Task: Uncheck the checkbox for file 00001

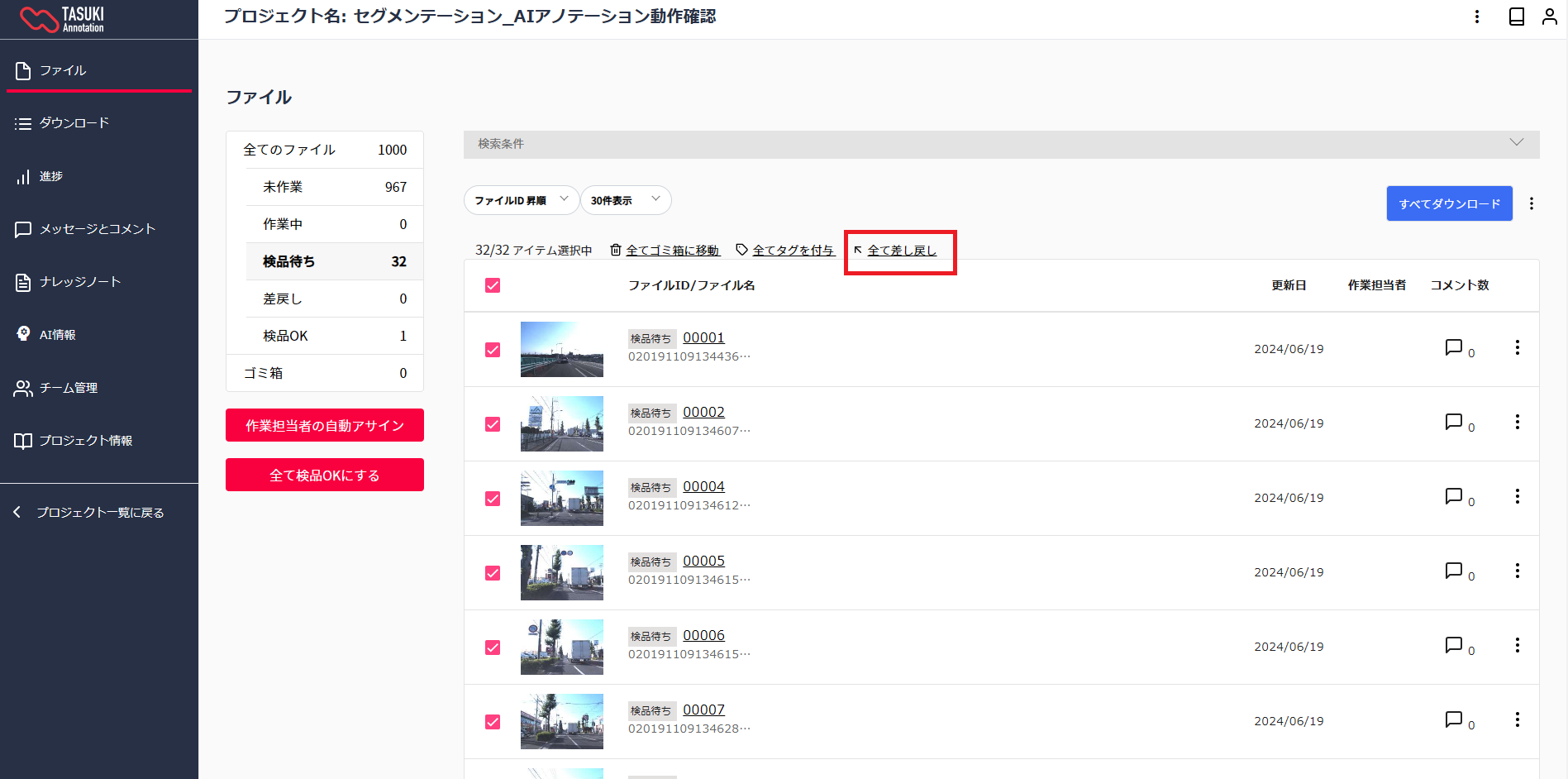Action: click(x=493, y=350)
